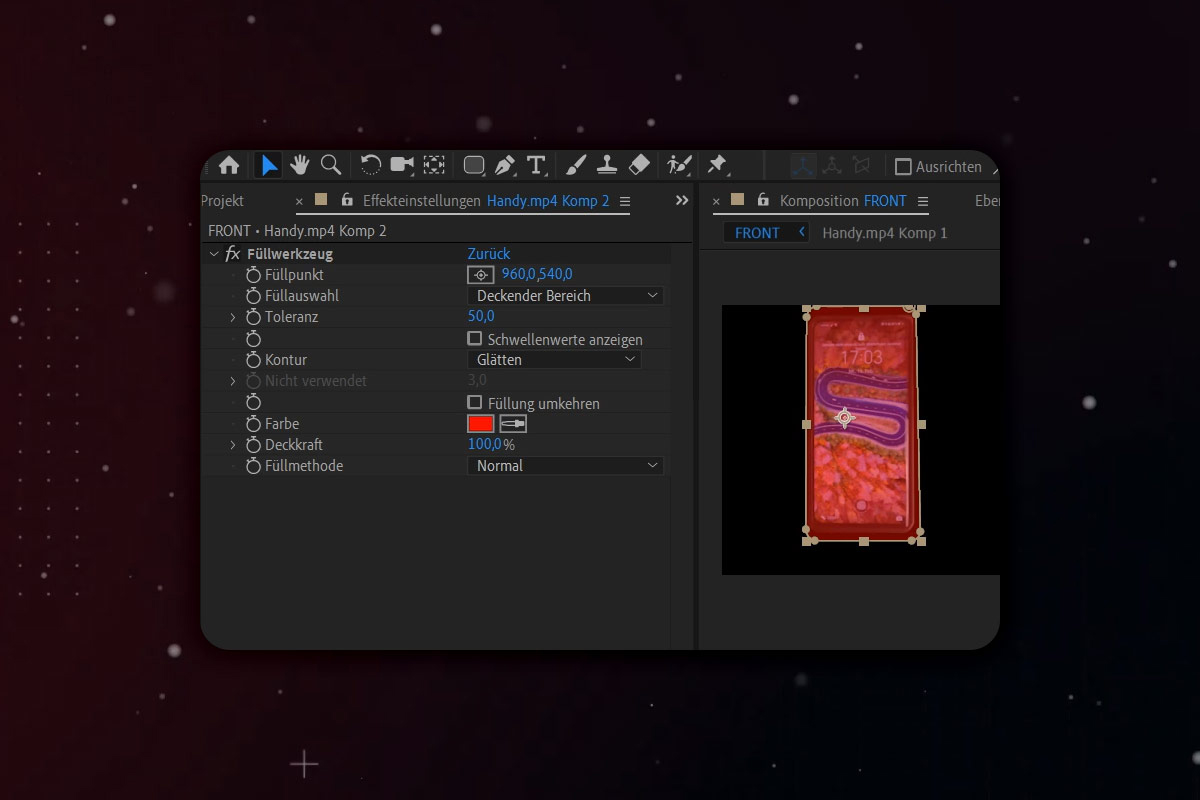
Task: Enable the Ausrichten checkbox
Action: (903, 167)
